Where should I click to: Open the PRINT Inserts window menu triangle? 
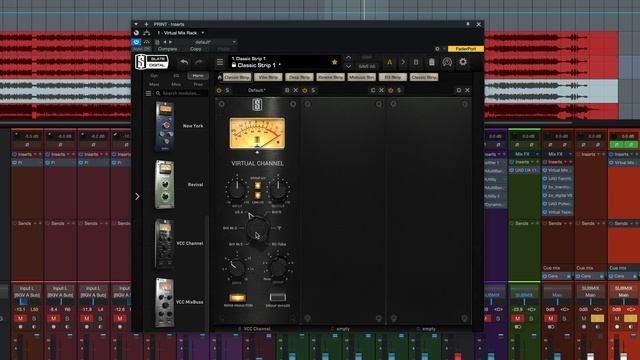point(136,24)
